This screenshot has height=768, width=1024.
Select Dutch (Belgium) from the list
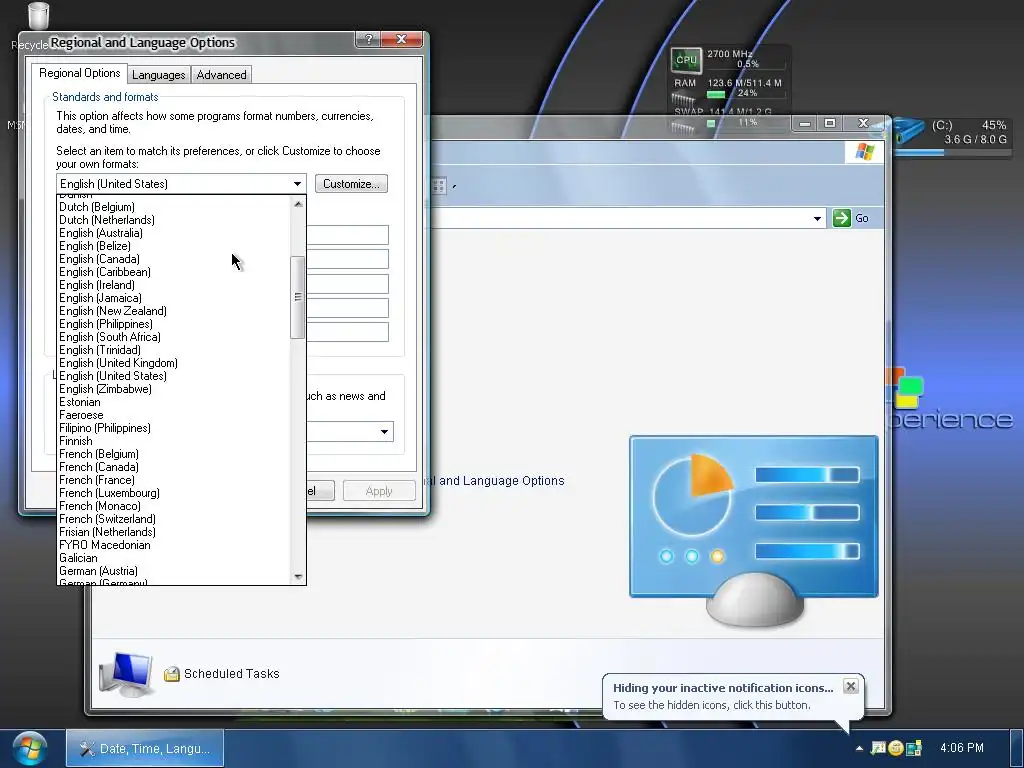[174, 207]
